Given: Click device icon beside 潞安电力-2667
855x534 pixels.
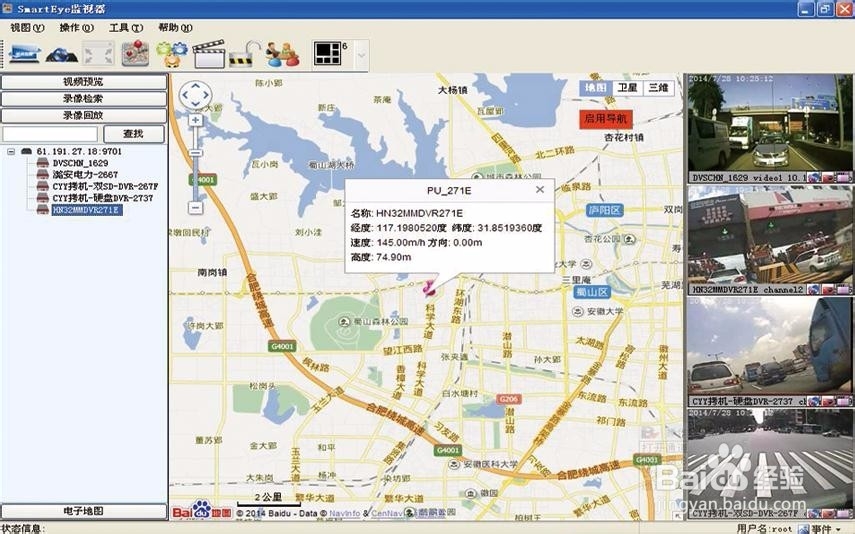Looking at the screenshot, I should [x=43, y=175].
